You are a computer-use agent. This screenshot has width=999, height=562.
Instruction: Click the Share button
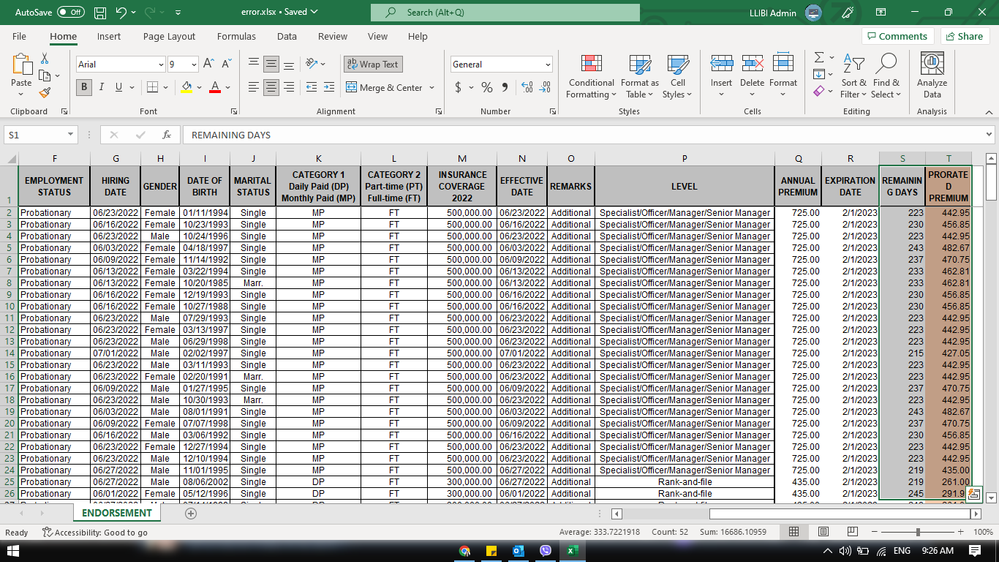pos(963,36)
